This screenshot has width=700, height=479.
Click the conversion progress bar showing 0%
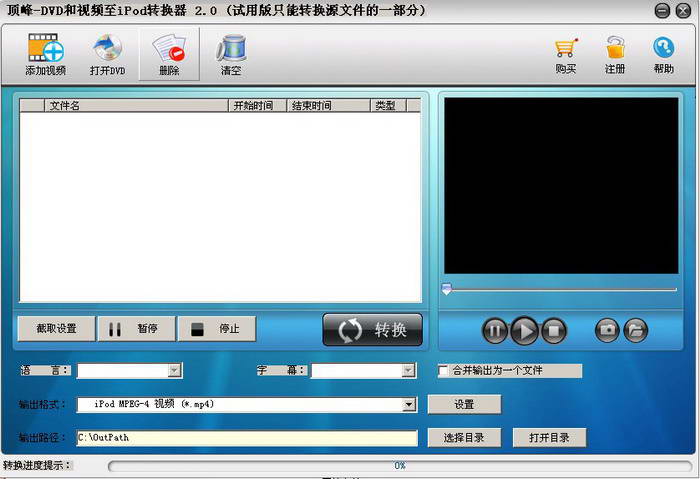(400, 466)
